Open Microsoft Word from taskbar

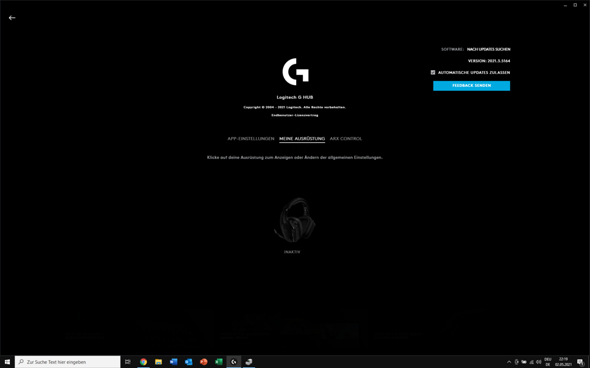pyautogui.click(x=173, y=362)
